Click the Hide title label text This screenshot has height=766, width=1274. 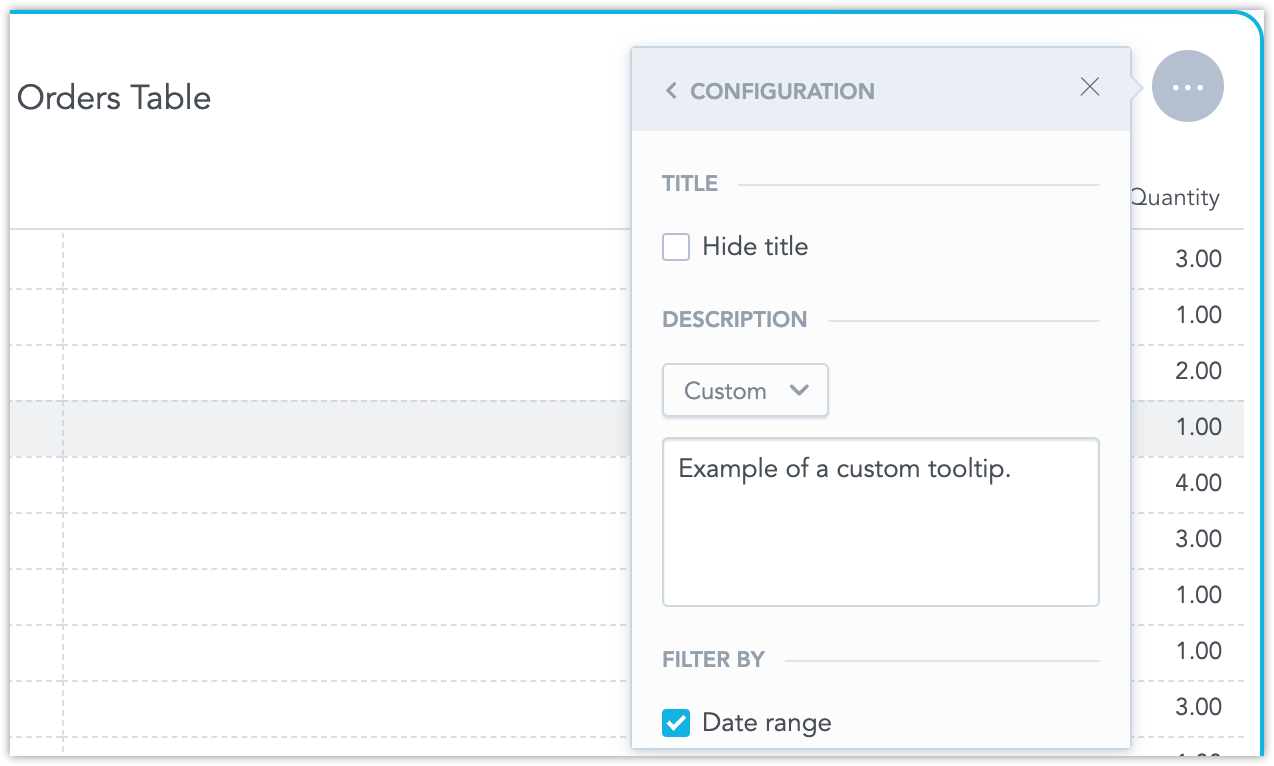755,247
